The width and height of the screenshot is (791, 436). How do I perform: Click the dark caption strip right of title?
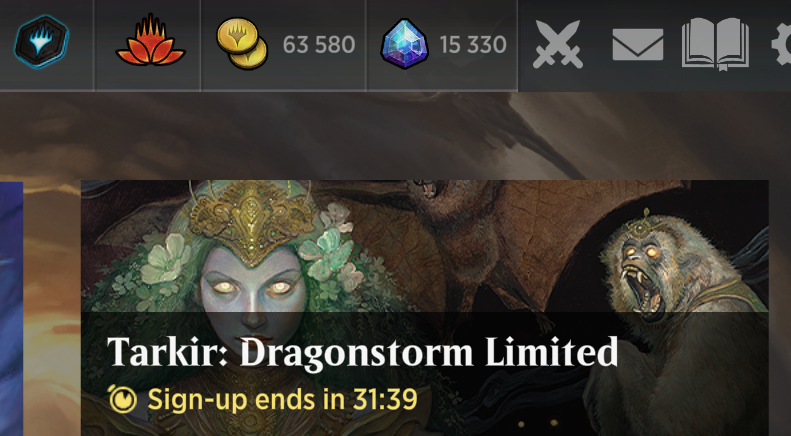tap(693, 353)
